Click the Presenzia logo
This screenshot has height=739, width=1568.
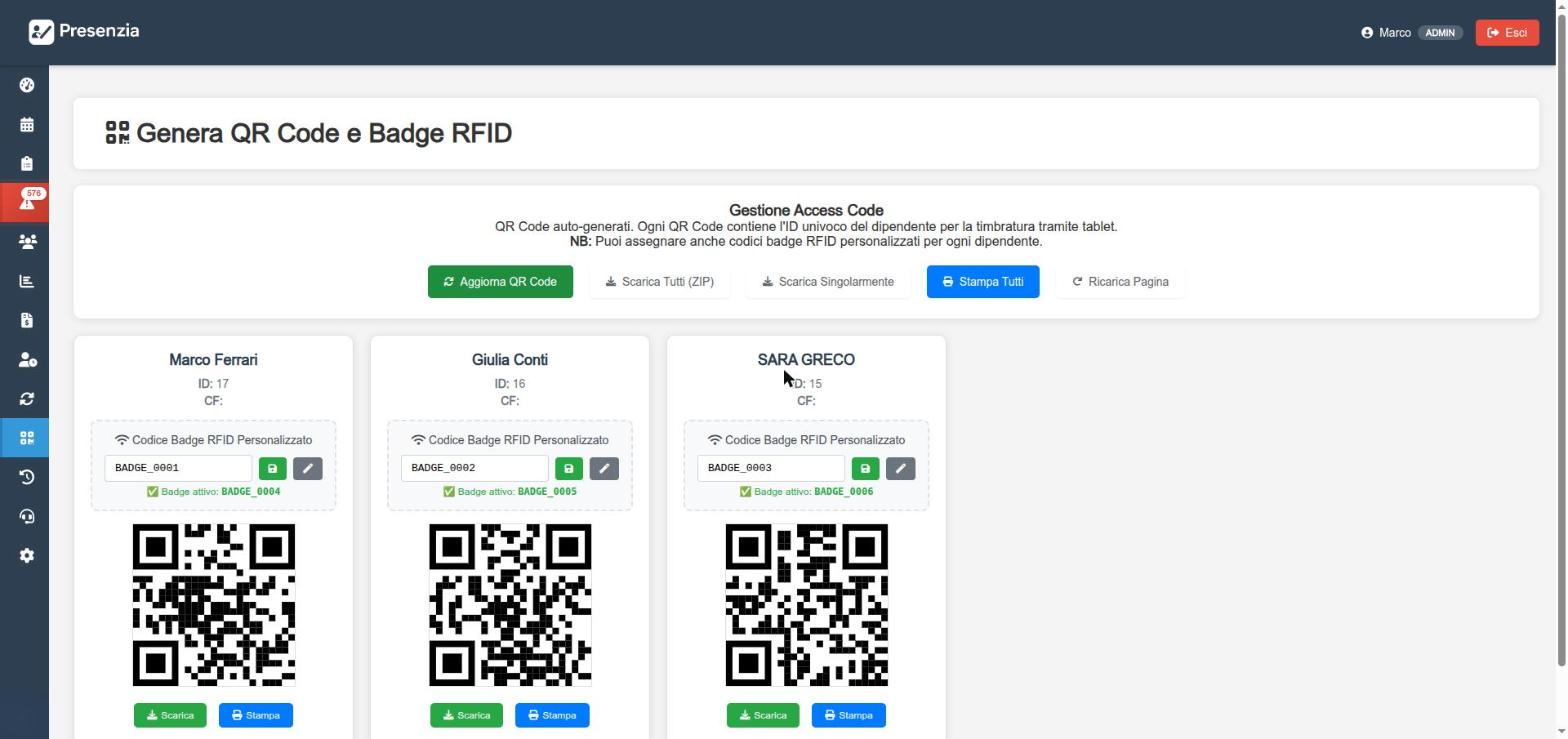click(84, 32)
